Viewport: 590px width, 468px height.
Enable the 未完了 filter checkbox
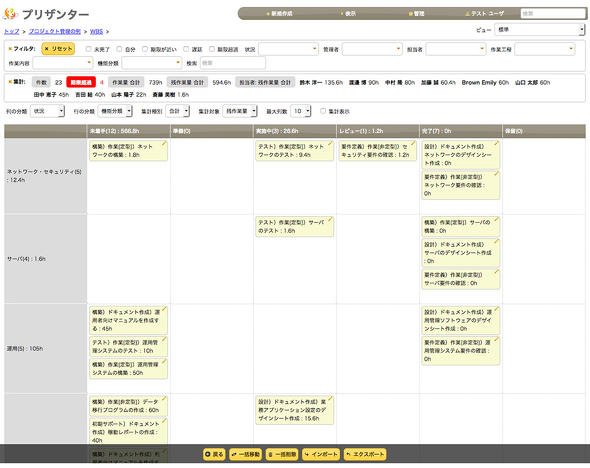(88, 49)
